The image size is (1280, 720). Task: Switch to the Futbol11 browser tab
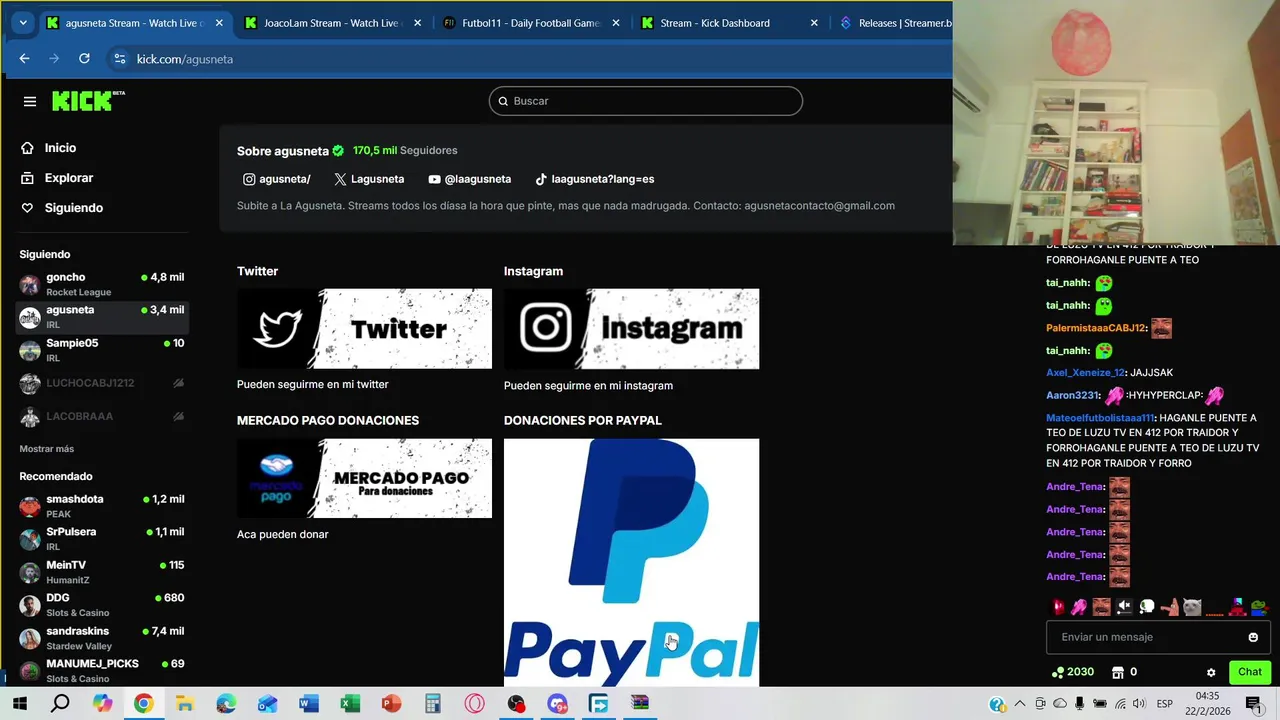pos(532,23)
